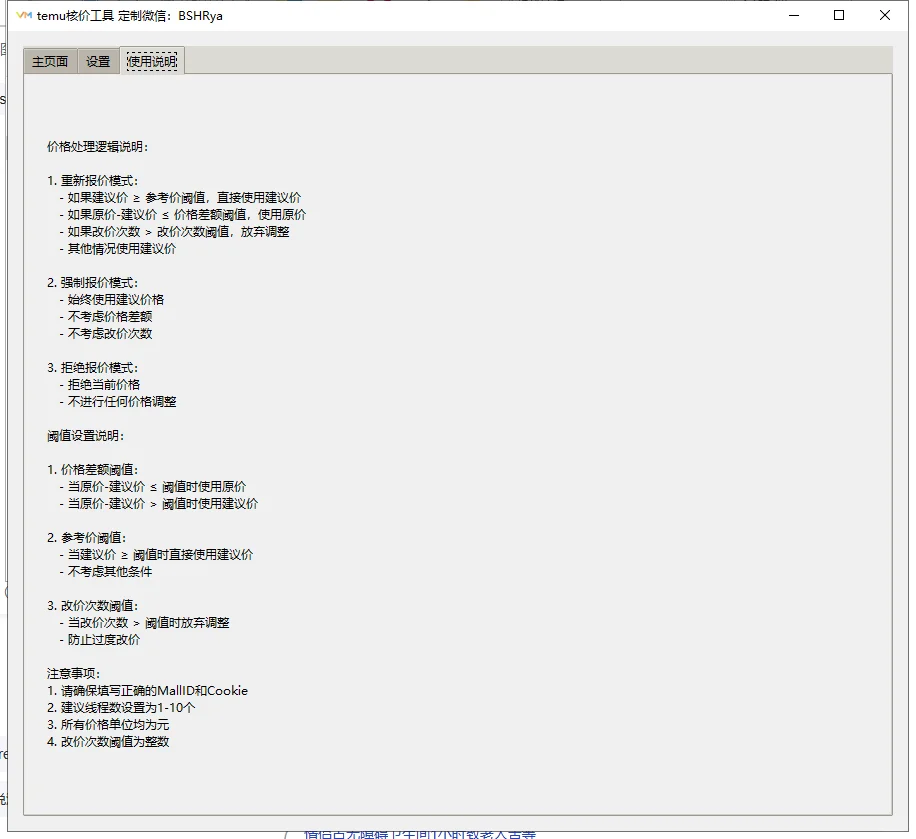Viewport: 916px width, 839px height.
Task: Open the 设置 tab
Action: click(97, 60)
